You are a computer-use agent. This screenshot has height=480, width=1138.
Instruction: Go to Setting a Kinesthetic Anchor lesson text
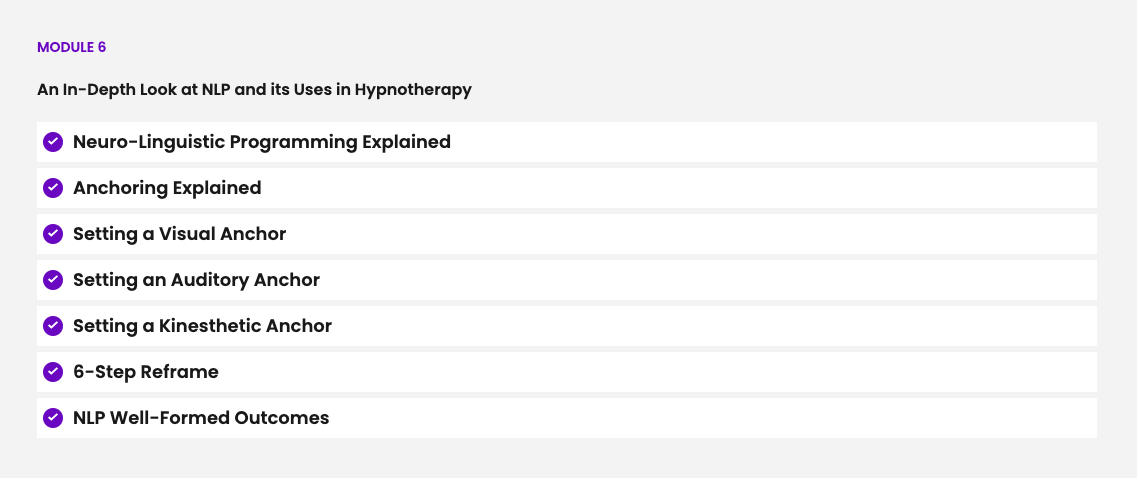point(202,326)
